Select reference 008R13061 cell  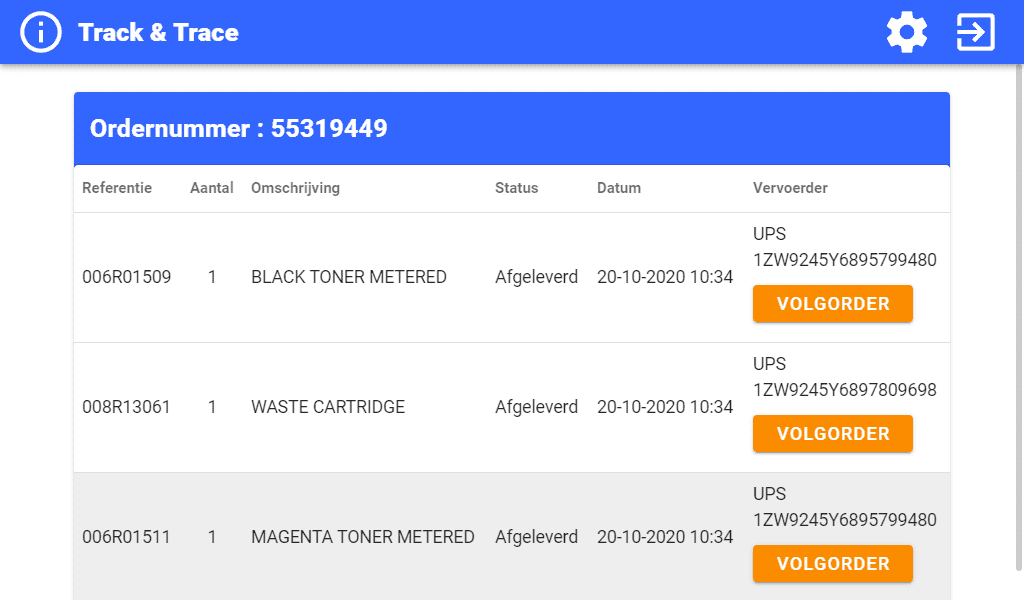pyautogui.click(x=126, y=407)
